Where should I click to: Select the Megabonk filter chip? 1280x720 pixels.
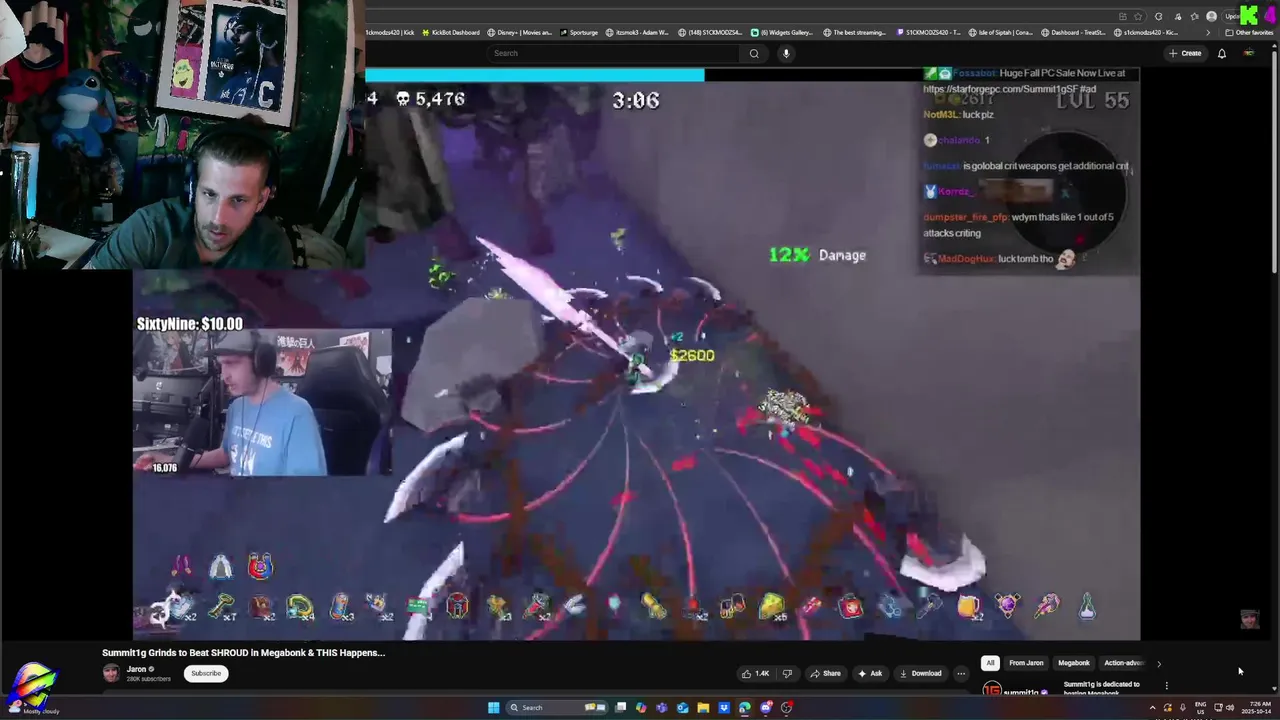[1074, 663]
